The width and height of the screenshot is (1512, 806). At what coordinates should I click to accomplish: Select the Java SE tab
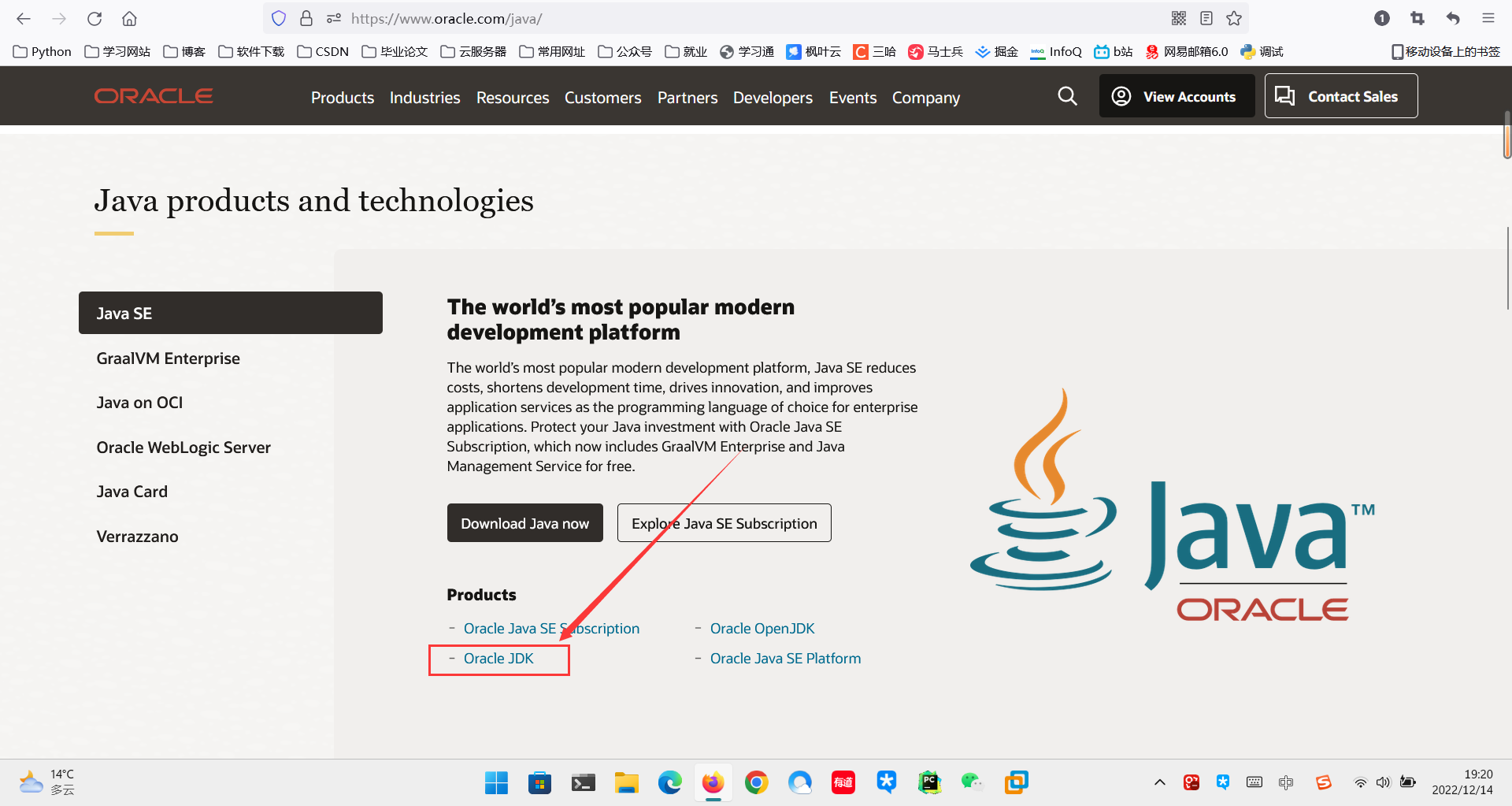pyautogui.click(x=231, y=313)
